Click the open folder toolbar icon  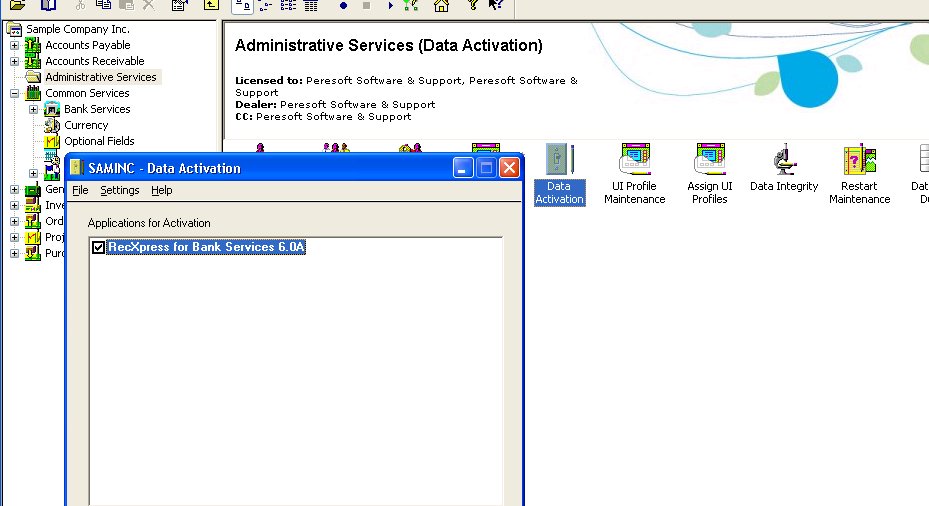18,5
